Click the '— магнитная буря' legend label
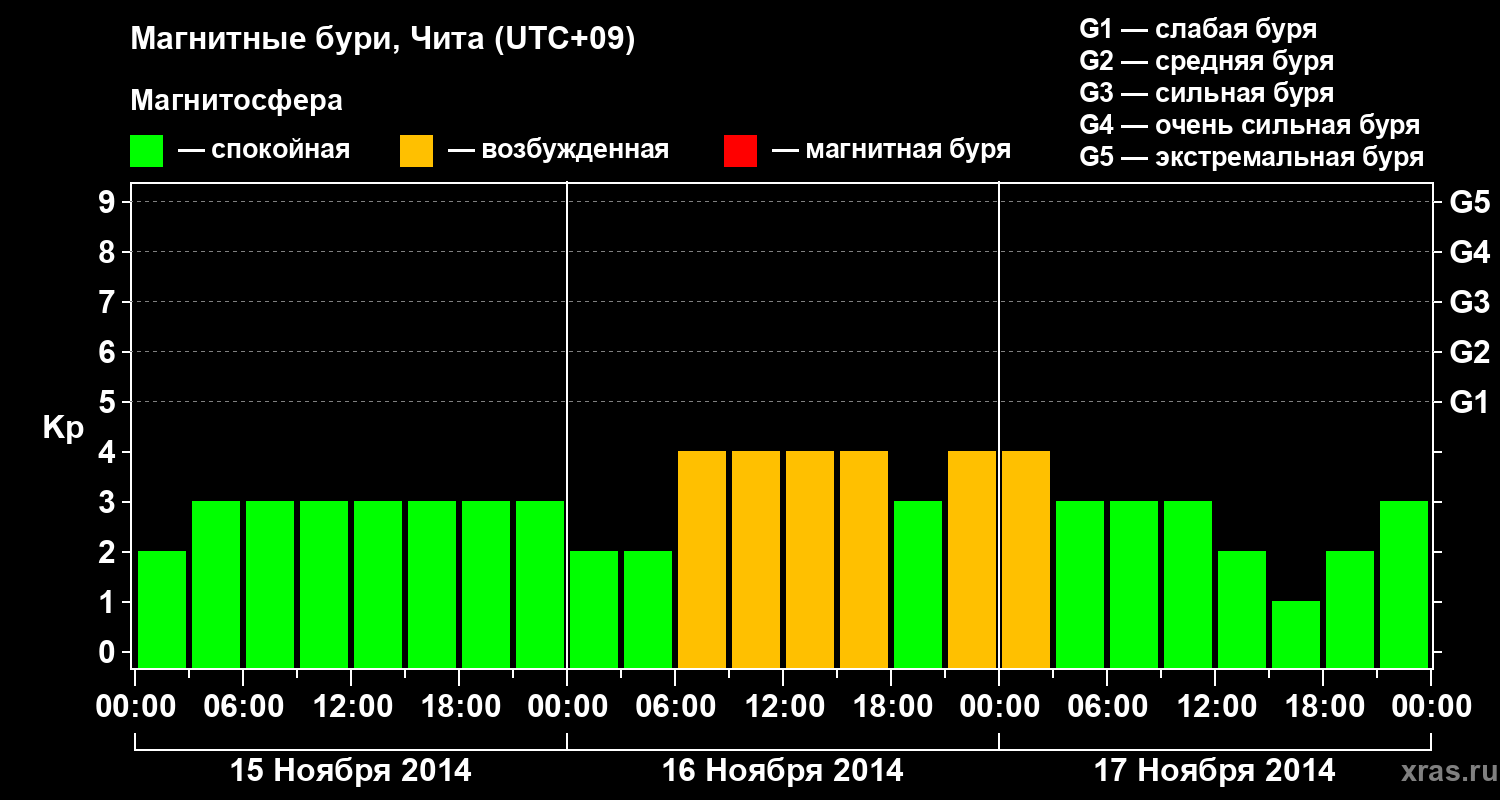 tap(891, 150)
